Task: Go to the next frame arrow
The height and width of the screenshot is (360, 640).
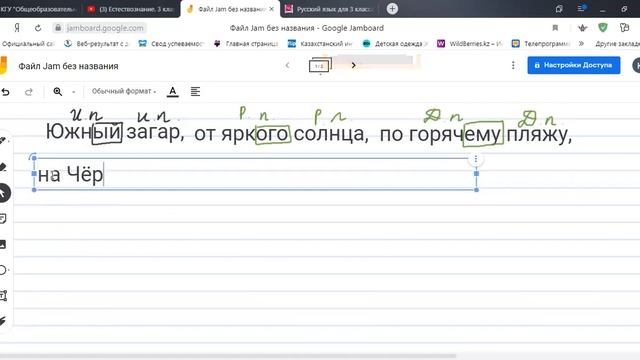Action: (353, 65)
